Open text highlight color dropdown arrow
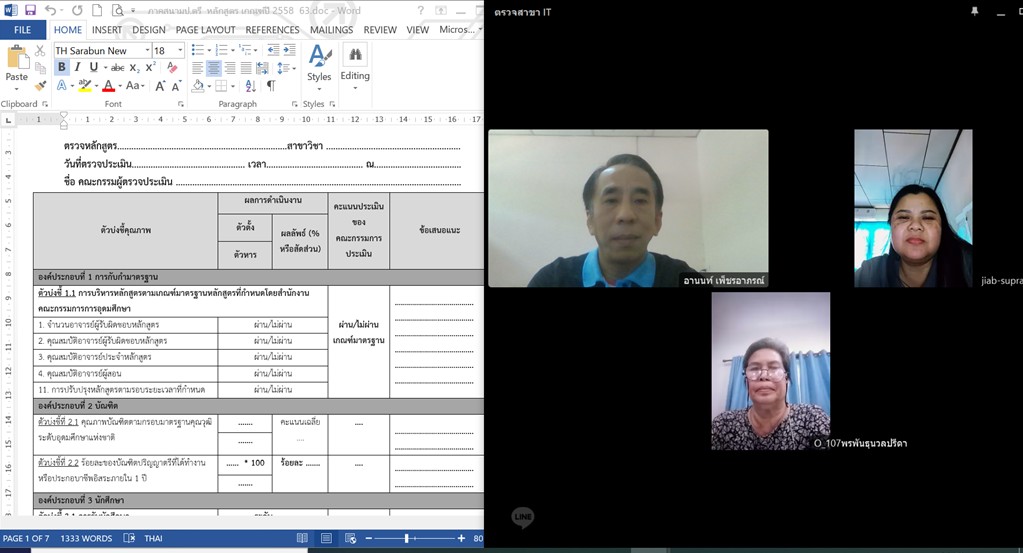 (x=96, y=86)
